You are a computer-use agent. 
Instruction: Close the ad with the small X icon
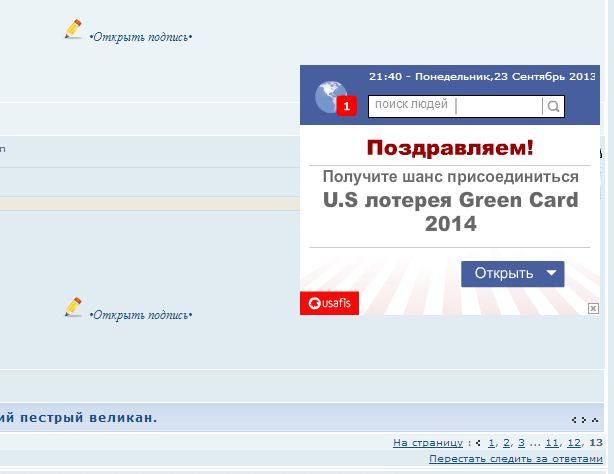tap(593, 308)
